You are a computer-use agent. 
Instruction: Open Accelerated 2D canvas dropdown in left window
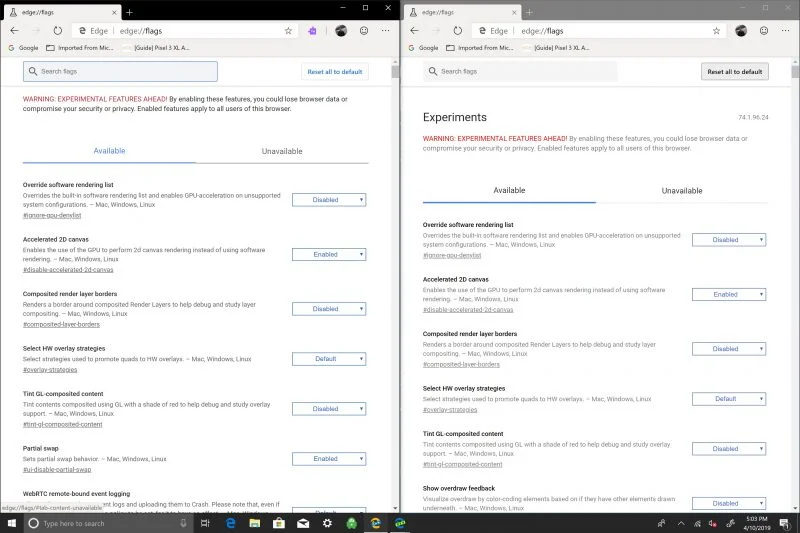pyautogui.click(x=329, y=255)
